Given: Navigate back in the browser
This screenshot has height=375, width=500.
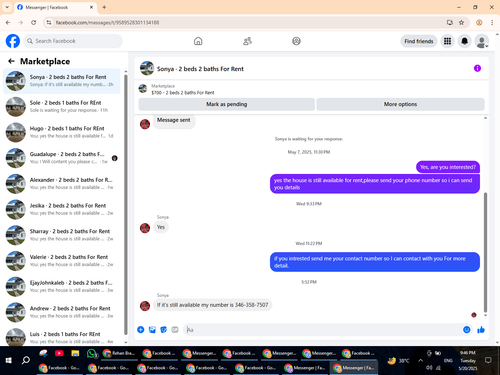Looking at the screenshot, I should tap(8, 22).
